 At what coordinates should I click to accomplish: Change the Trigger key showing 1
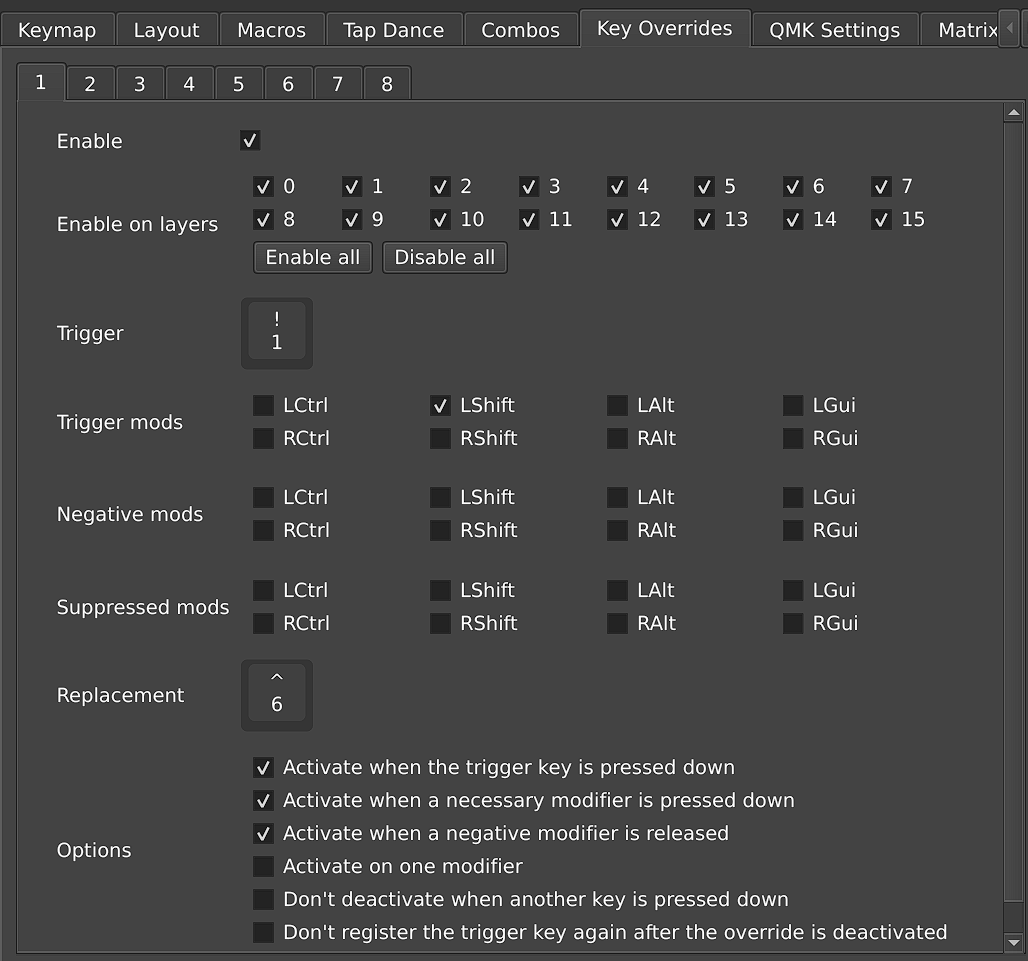pos(277,333)
